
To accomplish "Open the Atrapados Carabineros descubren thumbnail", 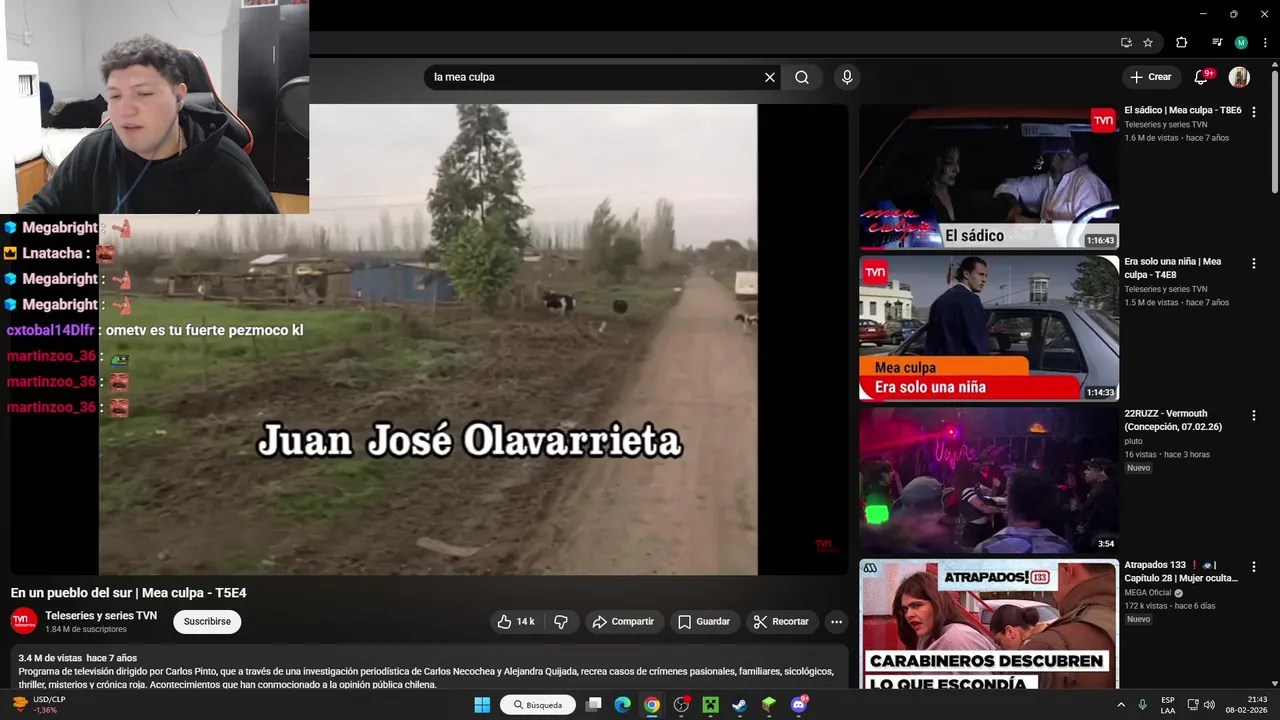I will (989, 624).
